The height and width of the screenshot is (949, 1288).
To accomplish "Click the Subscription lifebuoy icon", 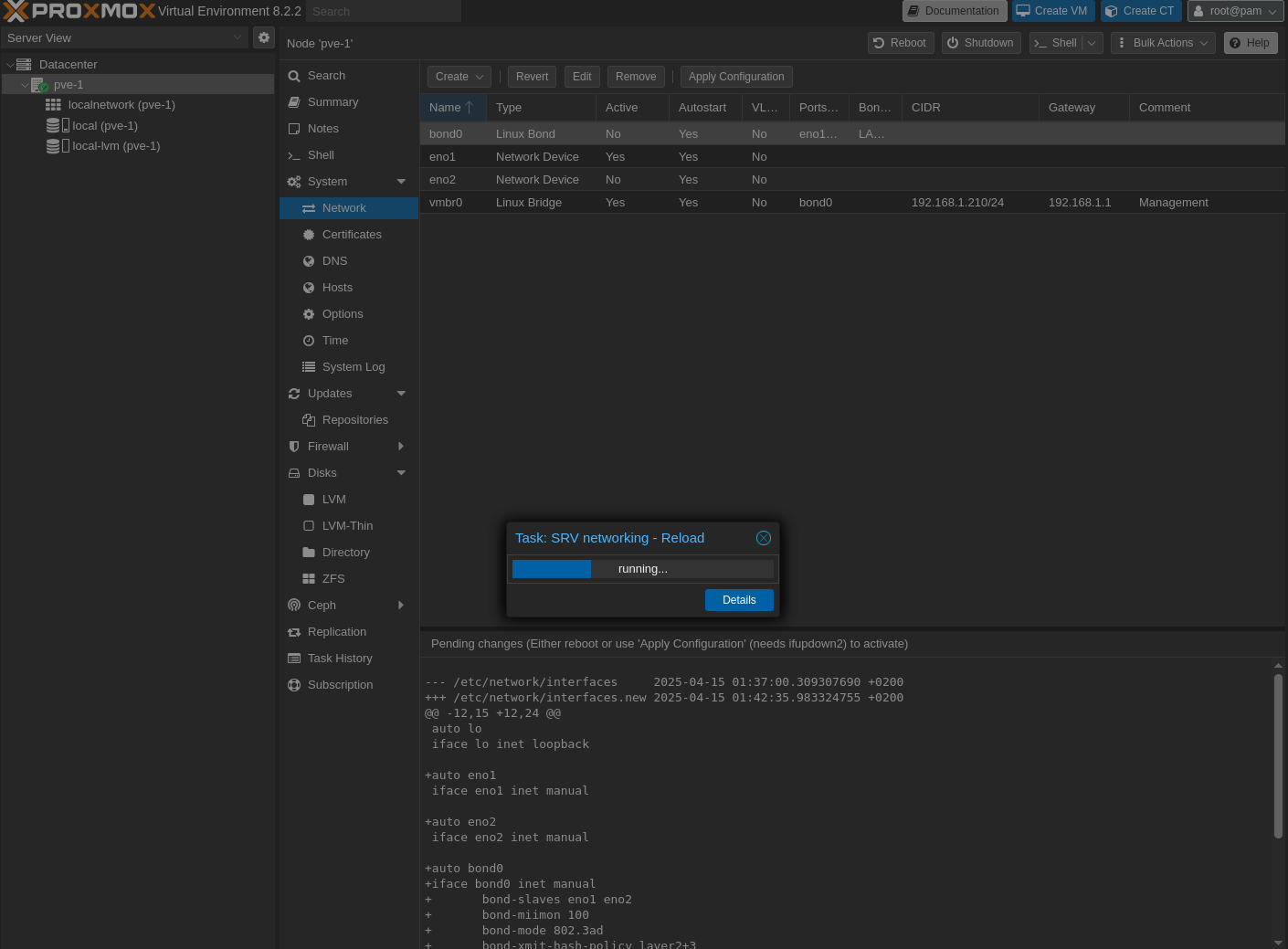I will pos(294,685).
